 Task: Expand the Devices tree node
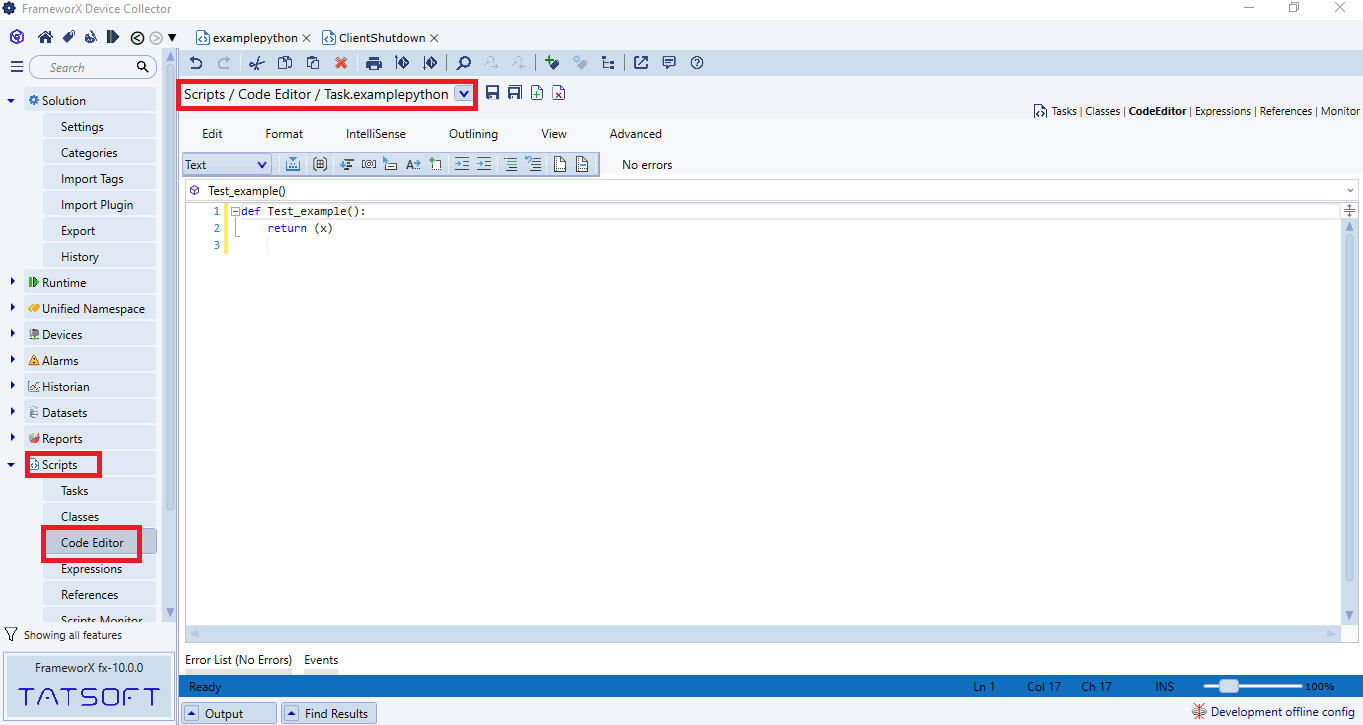tap(12, 334)
